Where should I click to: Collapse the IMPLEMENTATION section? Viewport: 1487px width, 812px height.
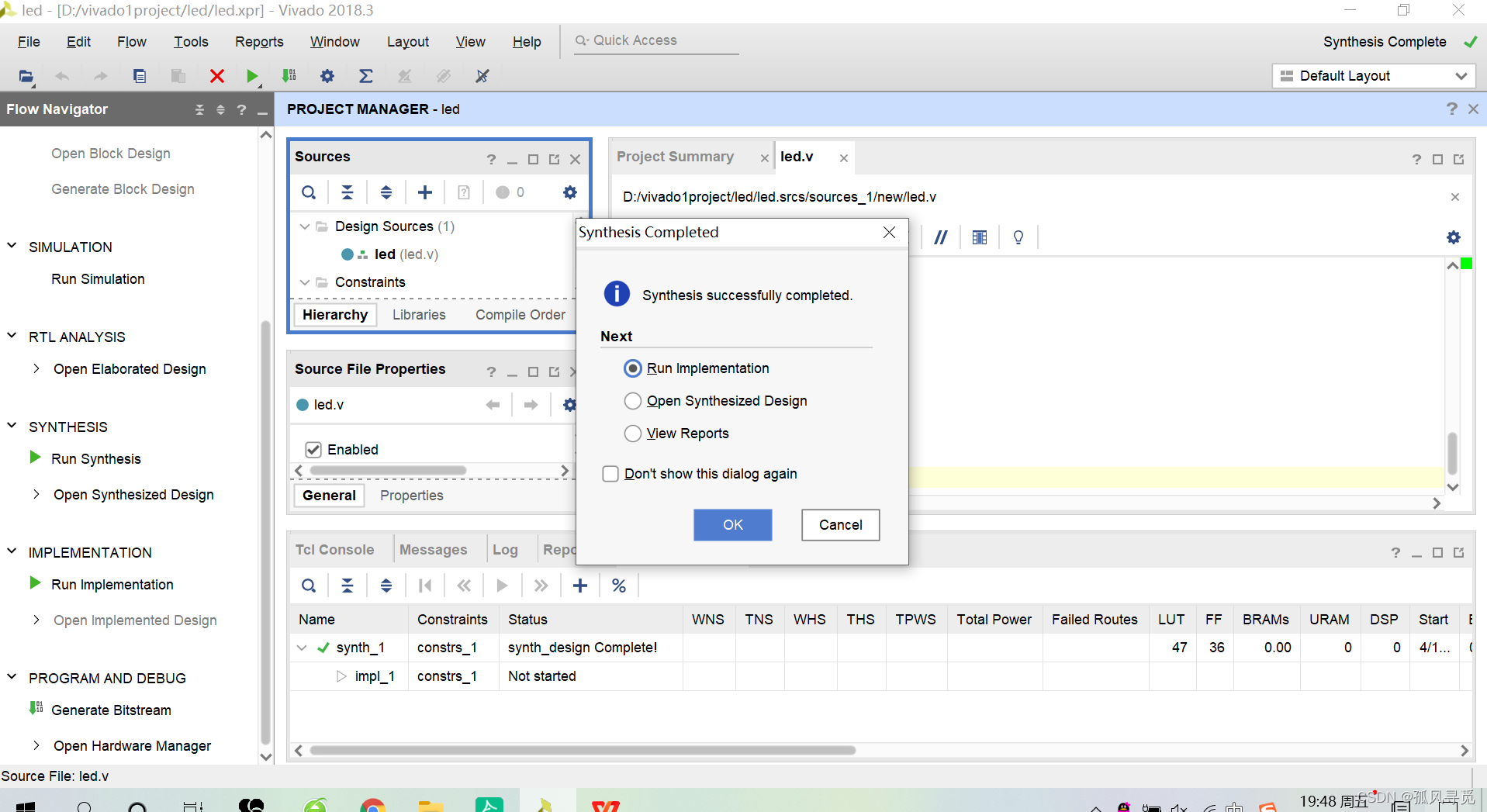[x=12, y=551]
